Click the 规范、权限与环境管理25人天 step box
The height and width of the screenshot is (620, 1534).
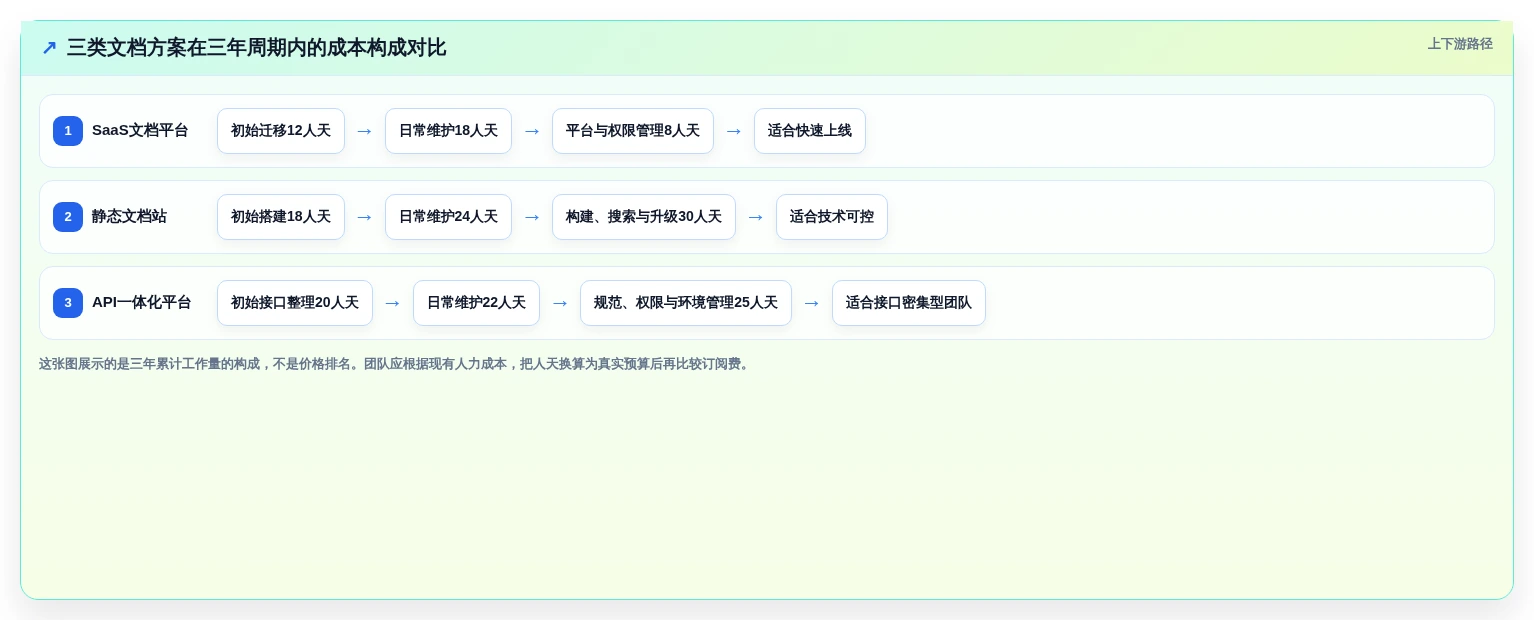686,303
